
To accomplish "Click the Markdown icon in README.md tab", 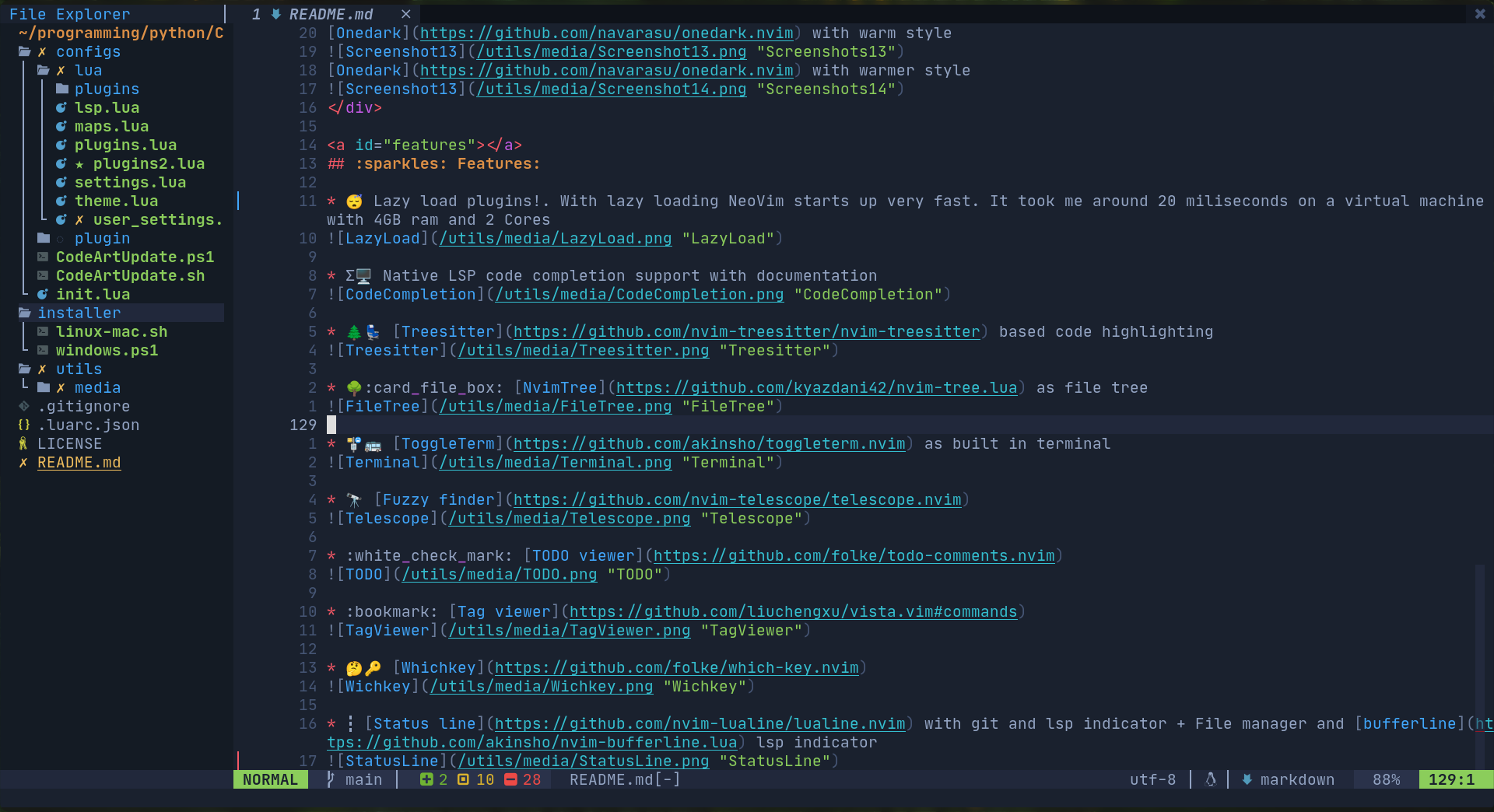I will click(x=275, y=14).
